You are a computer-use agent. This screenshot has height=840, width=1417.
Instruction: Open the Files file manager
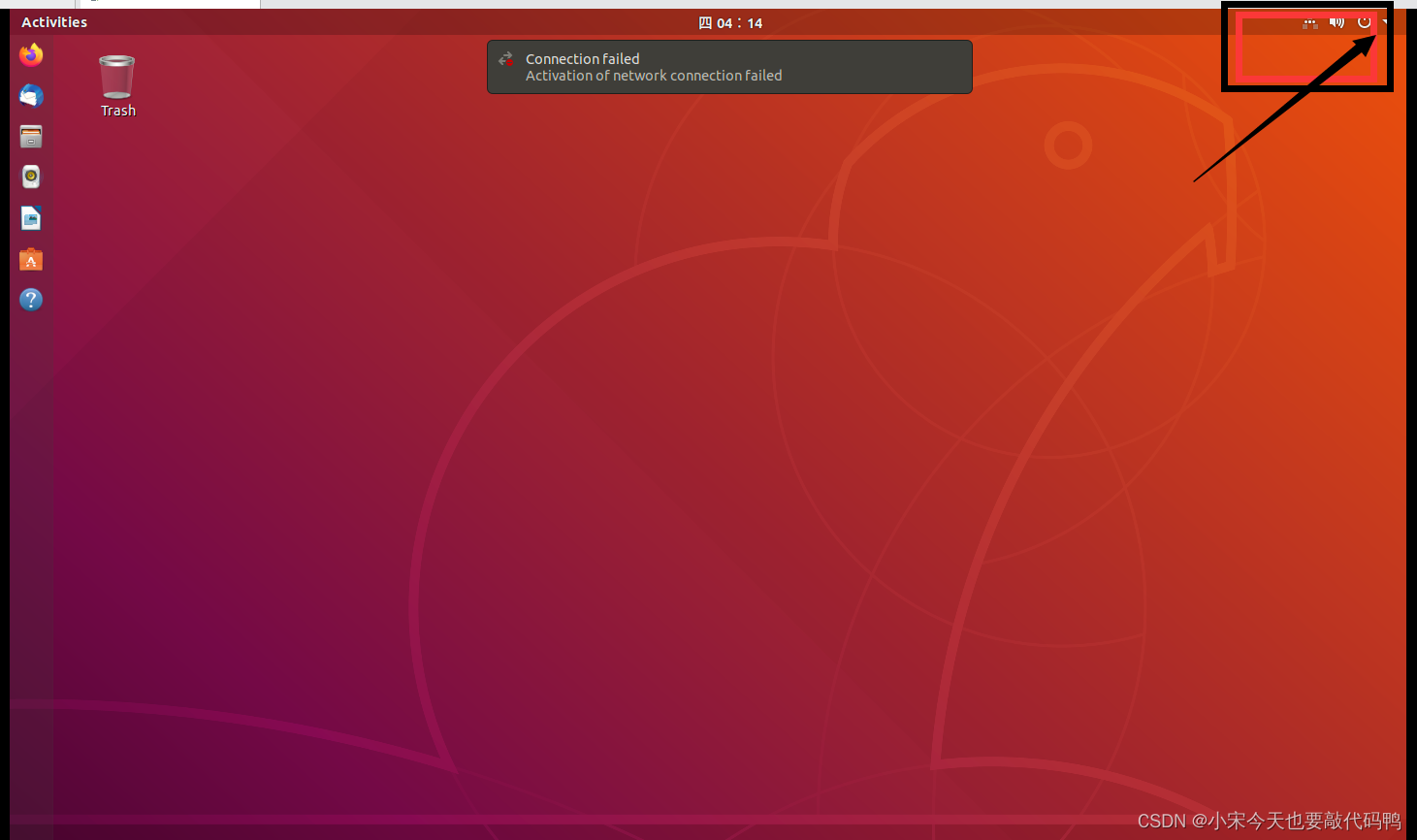pyautogui.click(x=30, y=137)
